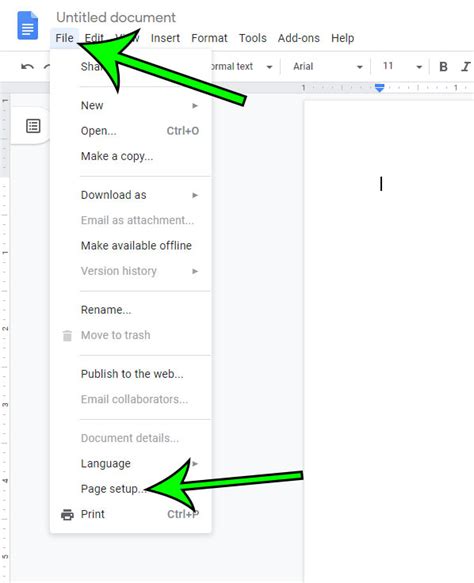
Task: Open the Help menu
Action: (x=342, y=38)
